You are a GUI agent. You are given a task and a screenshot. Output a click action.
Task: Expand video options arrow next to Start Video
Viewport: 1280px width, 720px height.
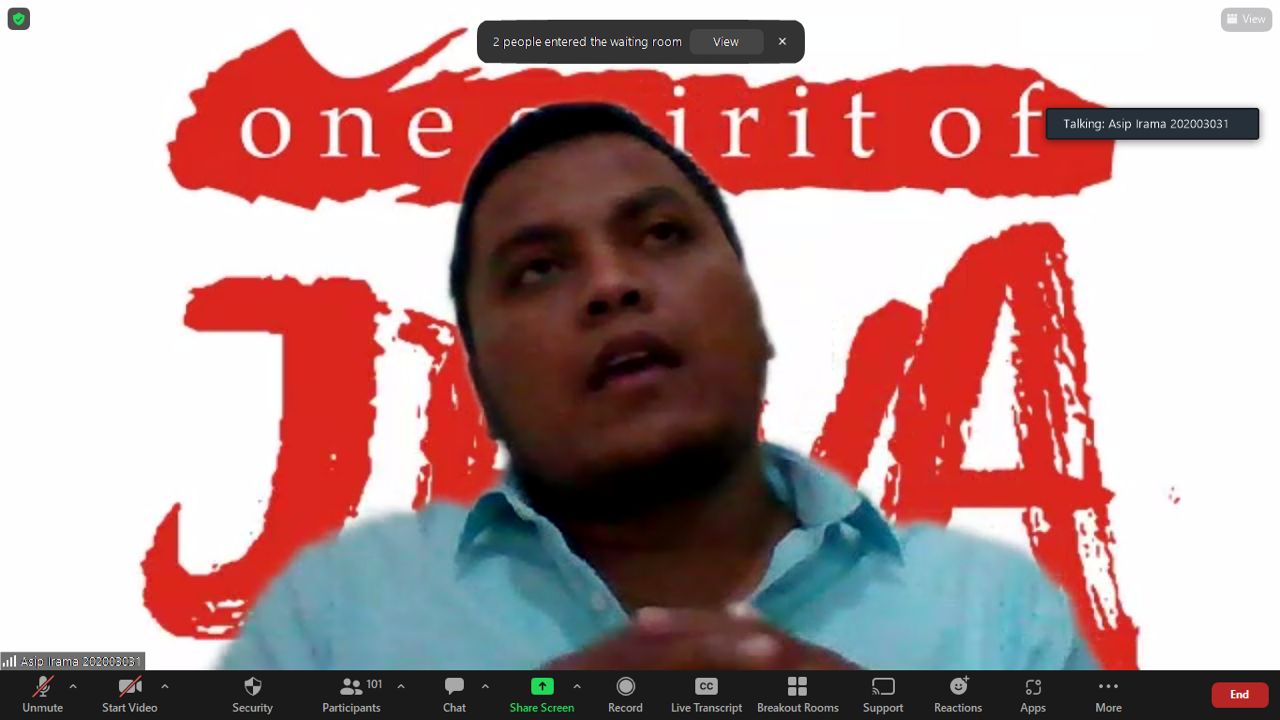tap(165, 686)
